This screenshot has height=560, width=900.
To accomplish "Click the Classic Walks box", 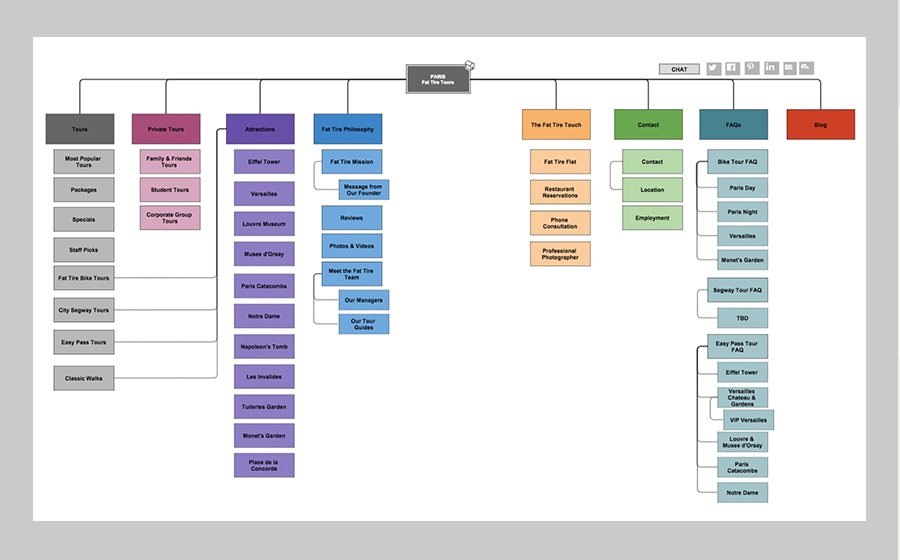I will (x=84, y=378).
